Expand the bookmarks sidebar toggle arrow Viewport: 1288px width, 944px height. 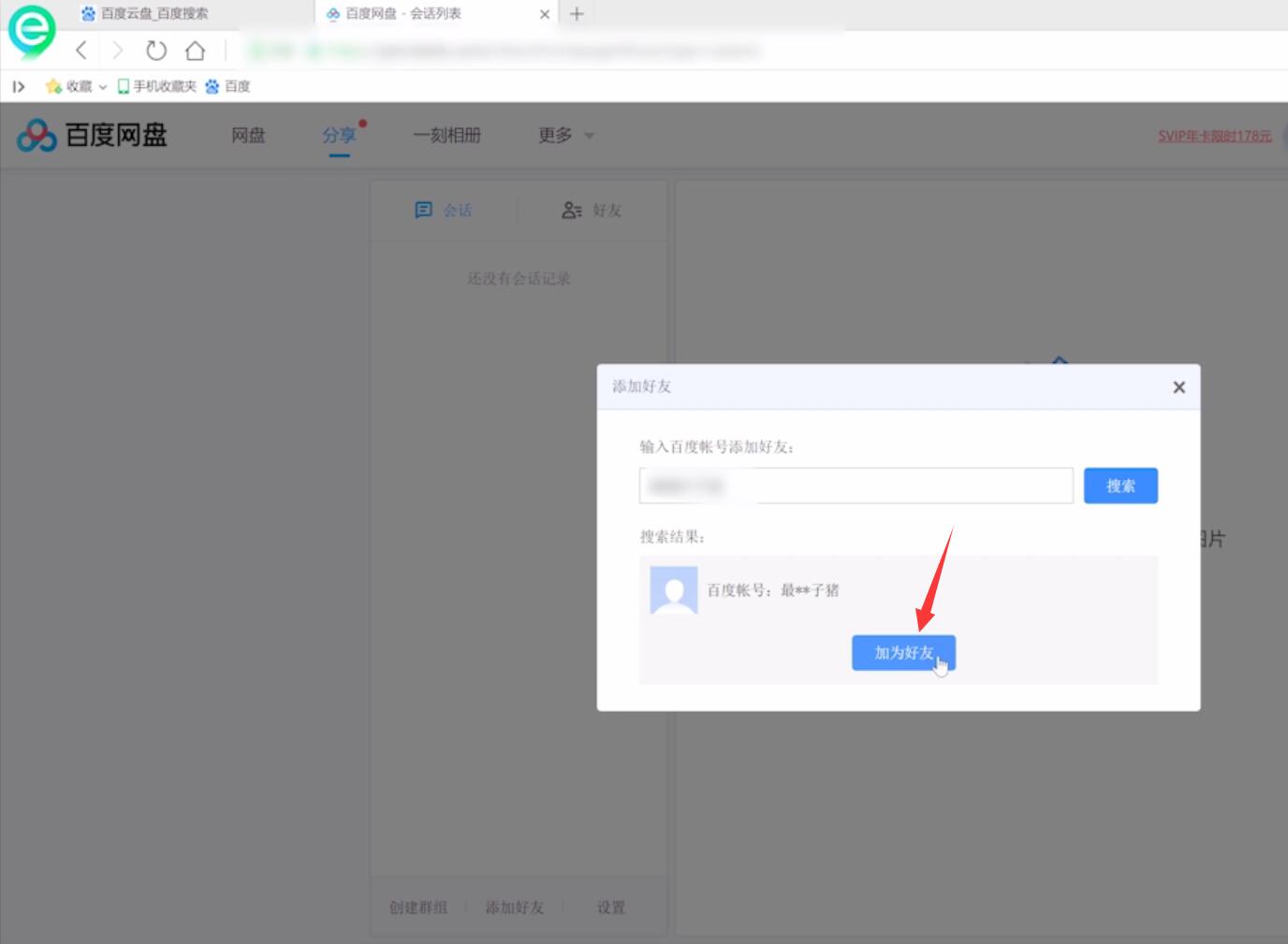tap(18, 86)
